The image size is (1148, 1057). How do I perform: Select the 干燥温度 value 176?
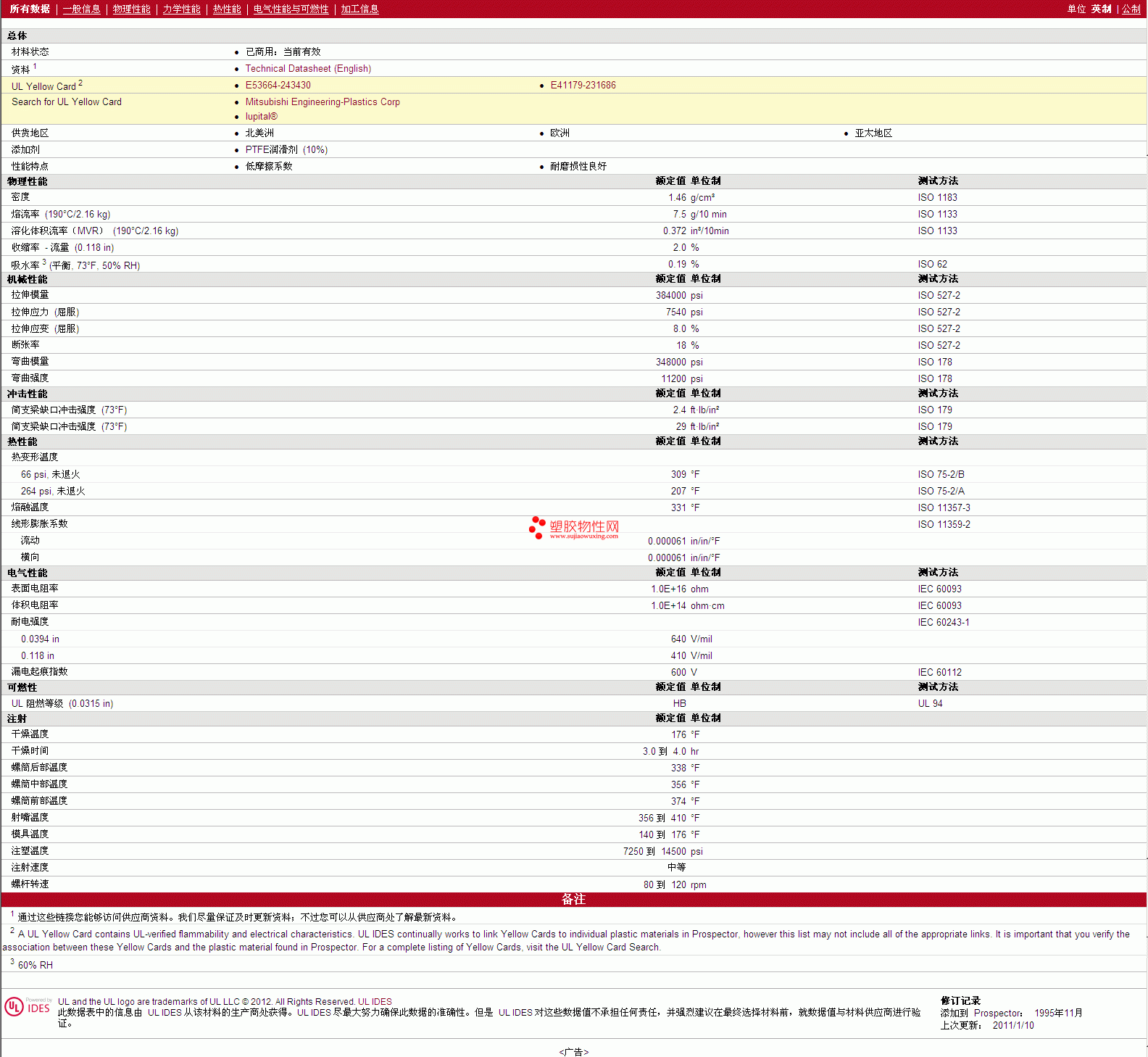(678, 734)
